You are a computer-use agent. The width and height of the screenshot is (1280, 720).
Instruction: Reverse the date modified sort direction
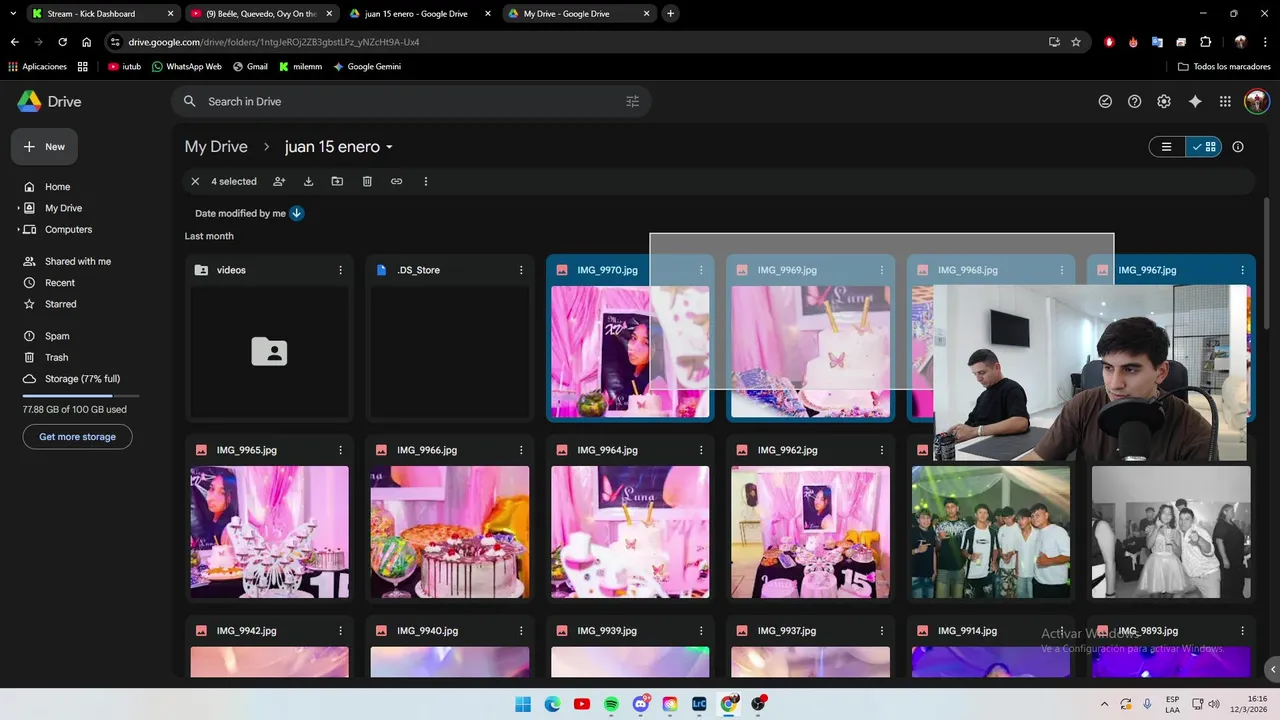[297, 213]
